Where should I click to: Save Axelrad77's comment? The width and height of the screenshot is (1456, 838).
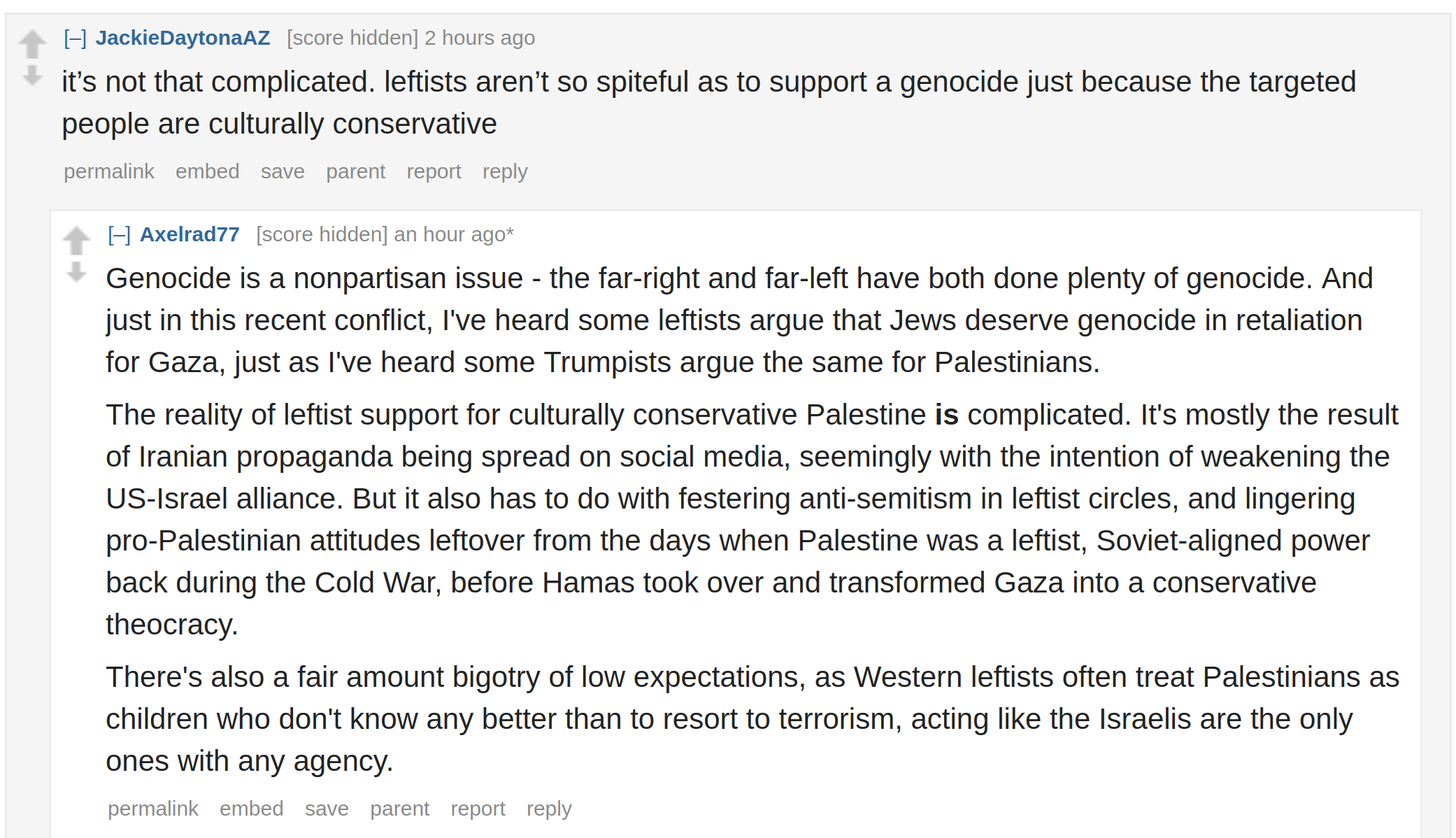point(327,809)
